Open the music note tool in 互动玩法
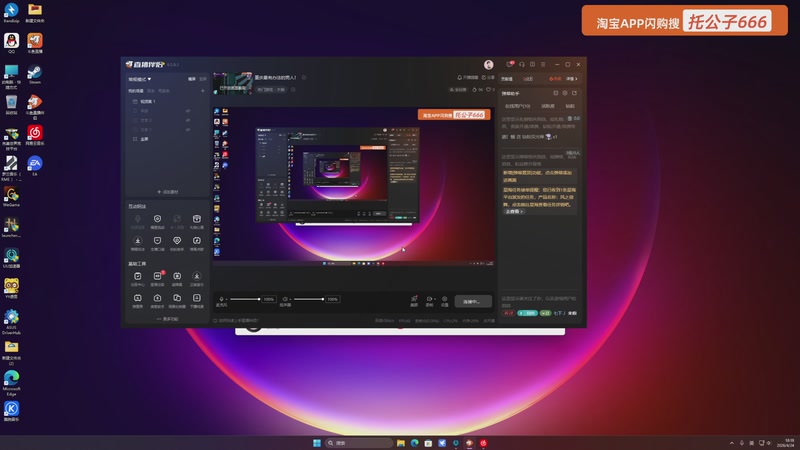The image size is (800, 450). [x=196, y=243]
